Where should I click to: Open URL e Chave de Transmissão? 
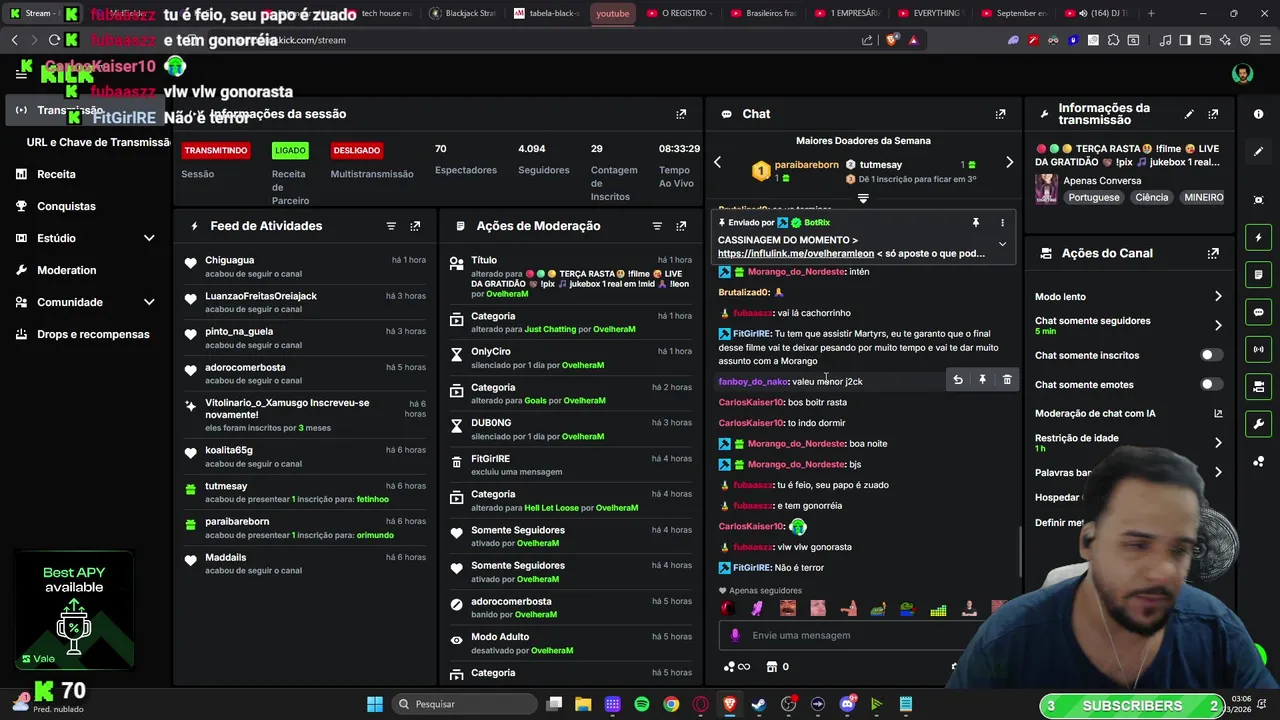click(98, 142)
